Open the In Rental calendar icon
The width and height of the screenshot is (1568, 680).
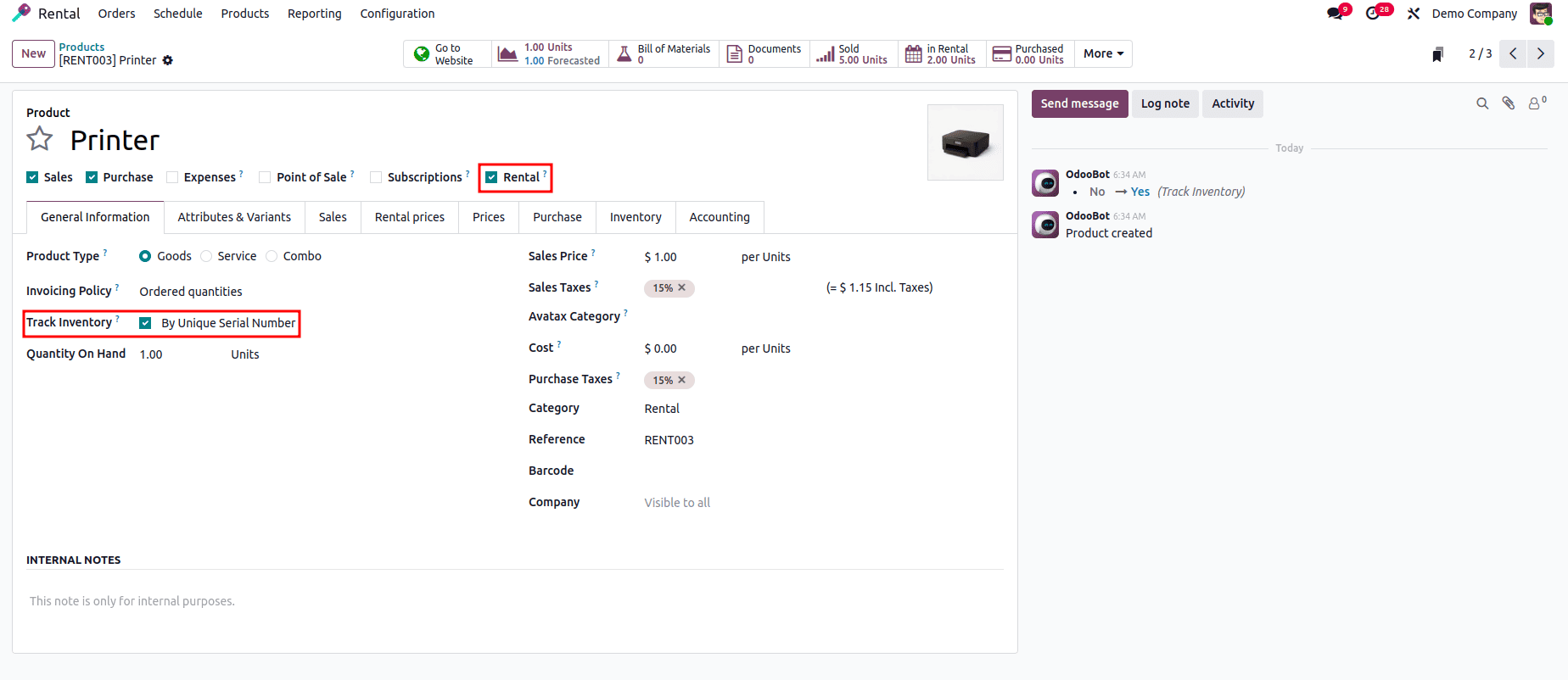(x=914, y=54)
